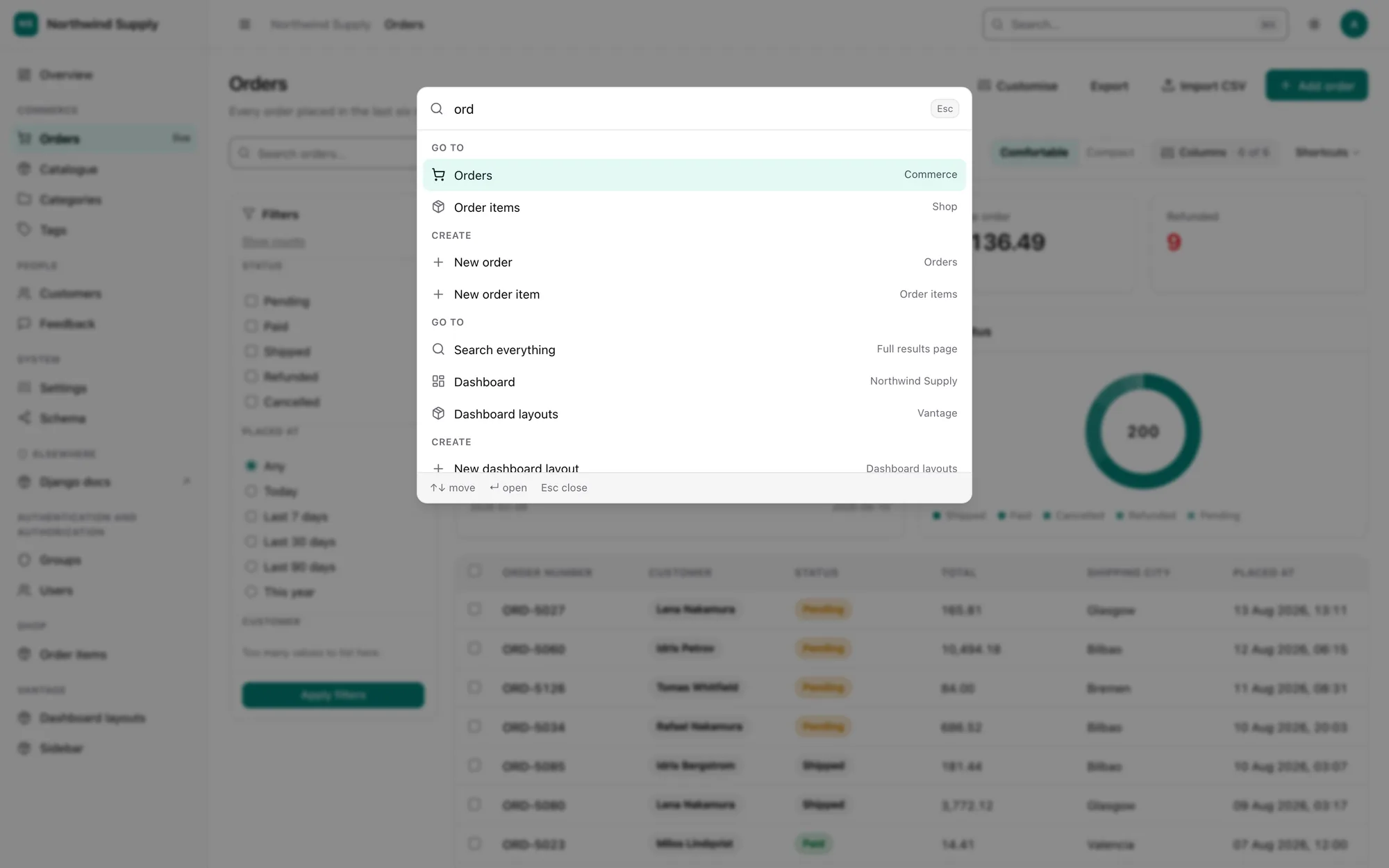Image resolution: width=1389 pixels, height=868 pixels.
Task: Open the Dashboard result in the palette
Action: pyautogui.click(x=694, y=381)
